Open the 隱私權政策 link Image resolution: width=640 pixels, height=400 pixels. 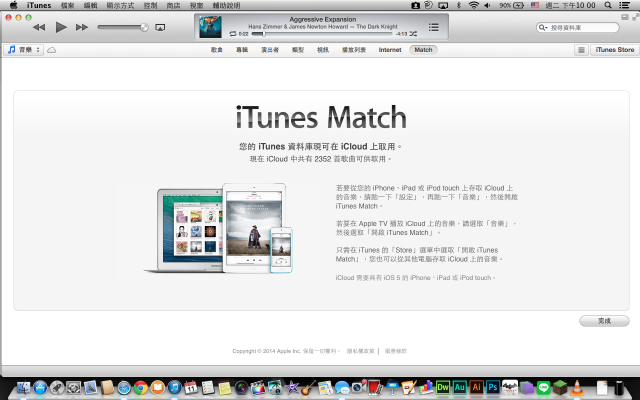click(360, 351)
